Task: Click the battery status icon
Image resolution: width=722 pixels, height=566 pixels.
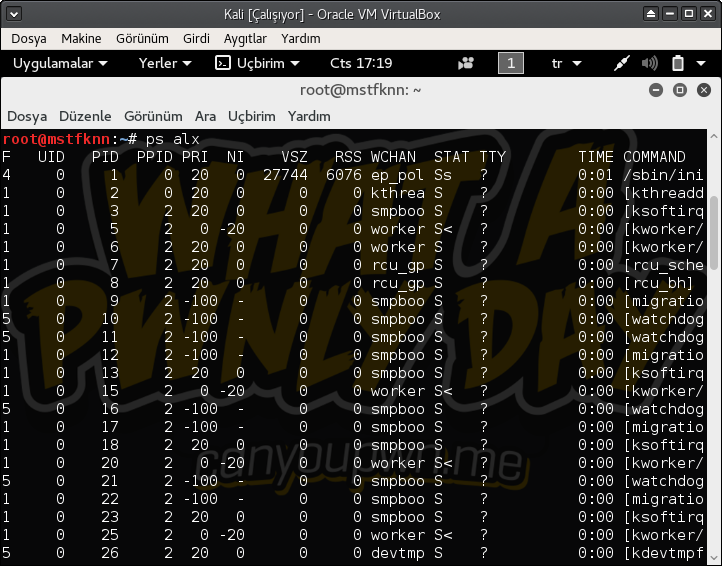Action: click(x=677, y=63)
